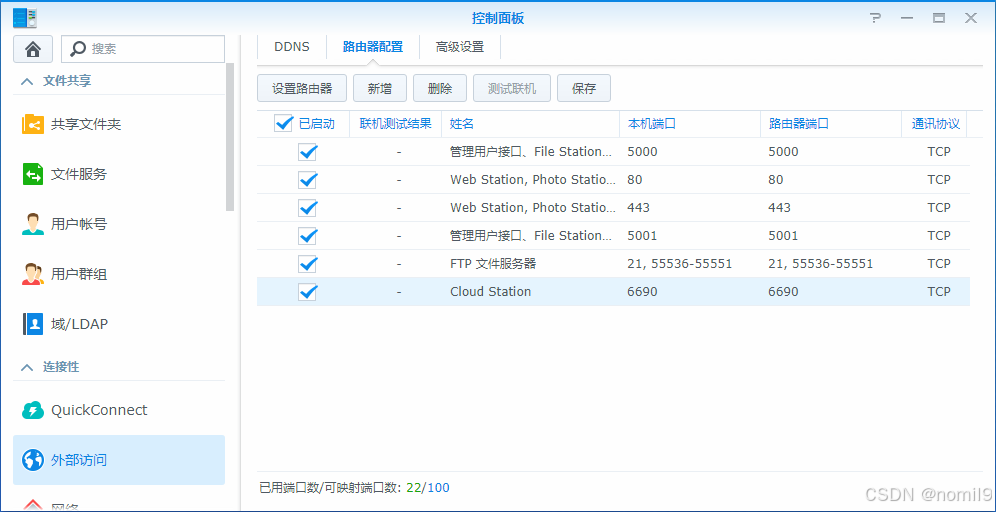Uncheck the port 5000 rule checkbox

(x=307, y=152)
